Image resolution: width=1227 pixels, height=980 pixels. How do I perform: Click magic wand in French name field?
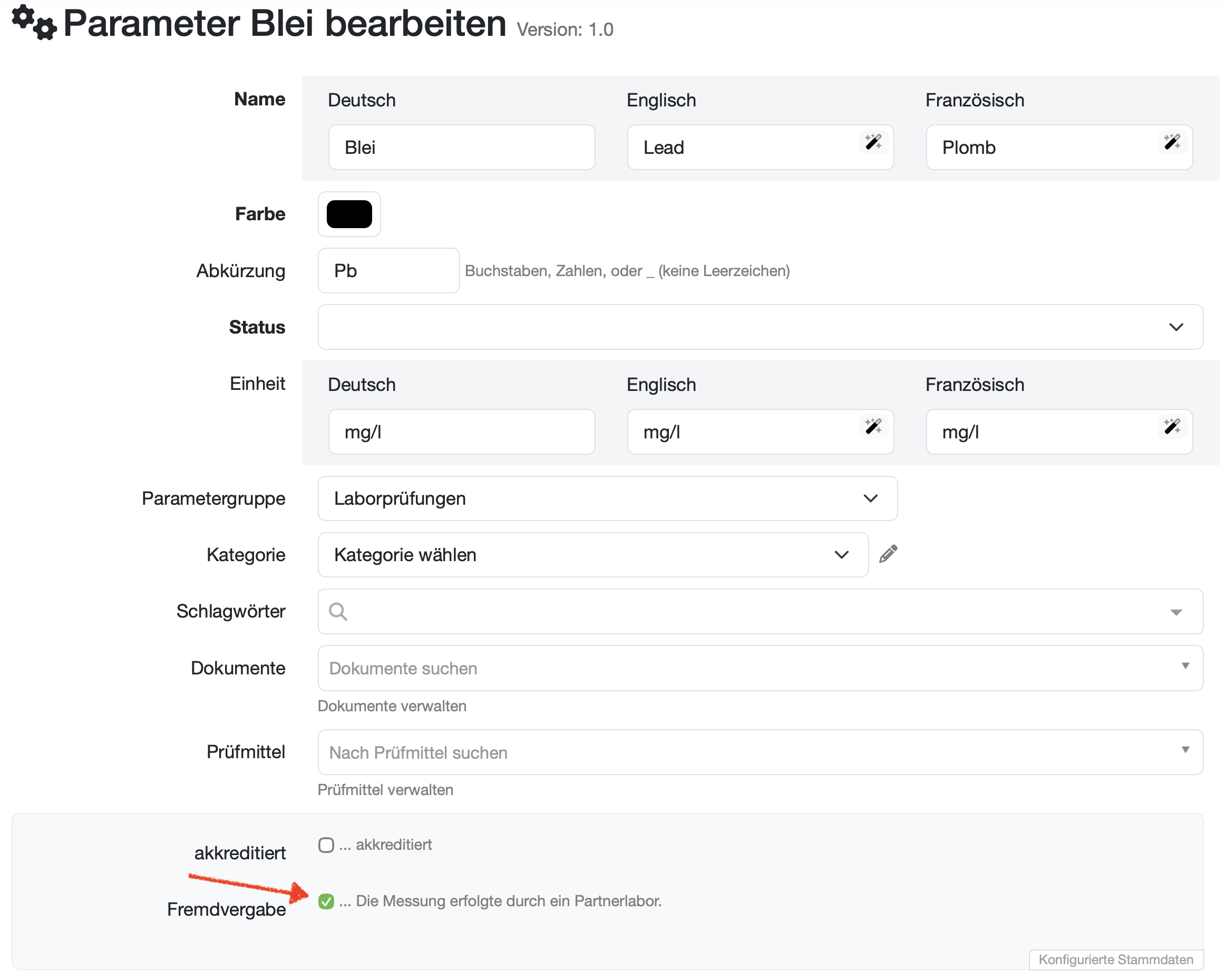[x=1172, y=142]
